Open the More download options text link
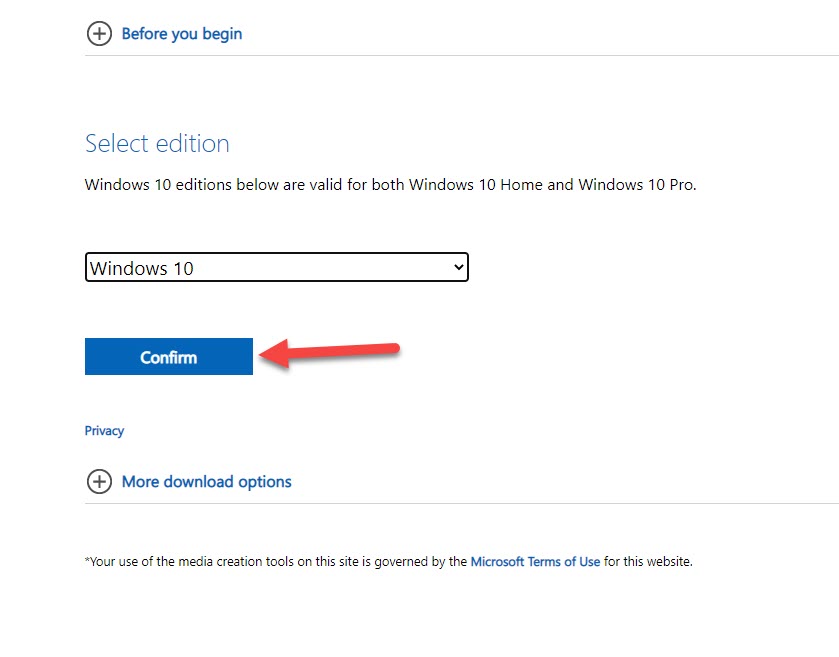This screenshot has height=657, width=839. [206, 482]
